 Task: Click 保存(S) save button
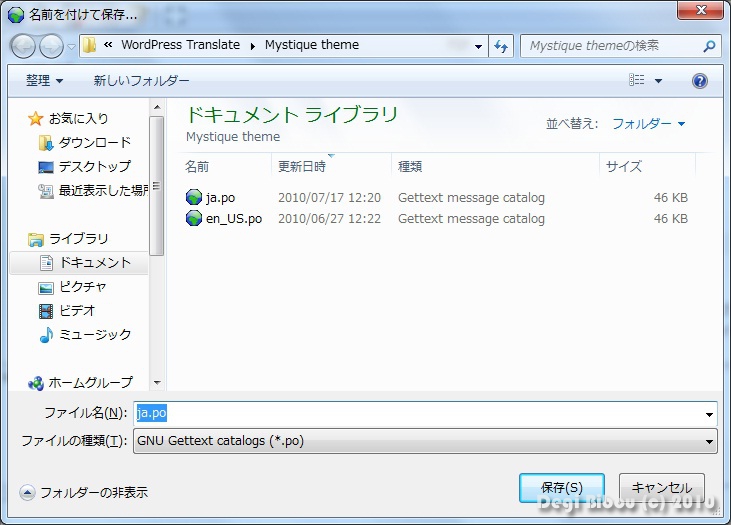(562, 488)
